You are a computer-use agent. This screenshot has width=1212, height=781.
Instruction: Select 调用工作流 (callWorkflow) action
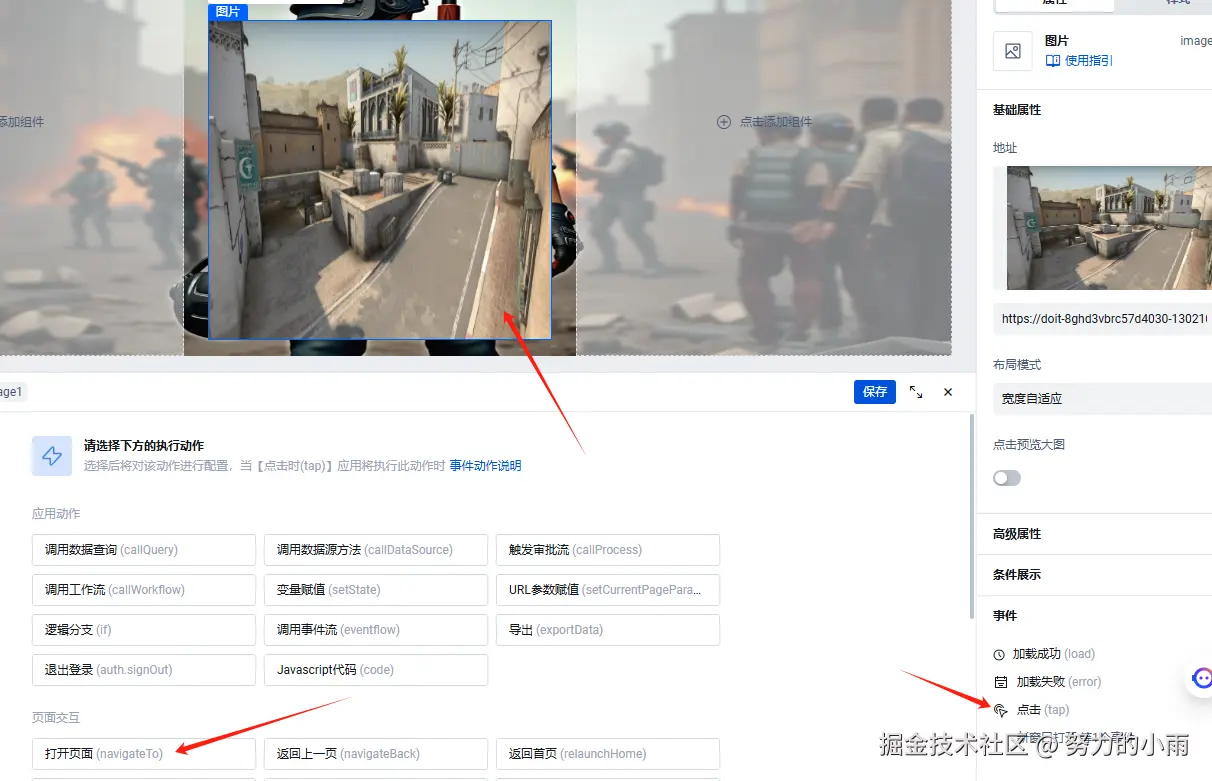(144, 590)
